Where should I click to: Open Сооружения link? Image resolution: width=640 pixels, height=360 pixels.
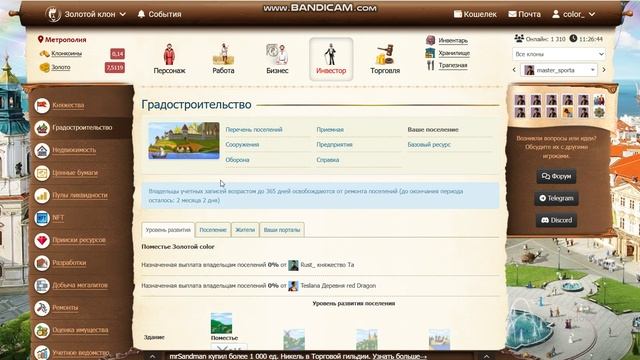click(242, 144)
